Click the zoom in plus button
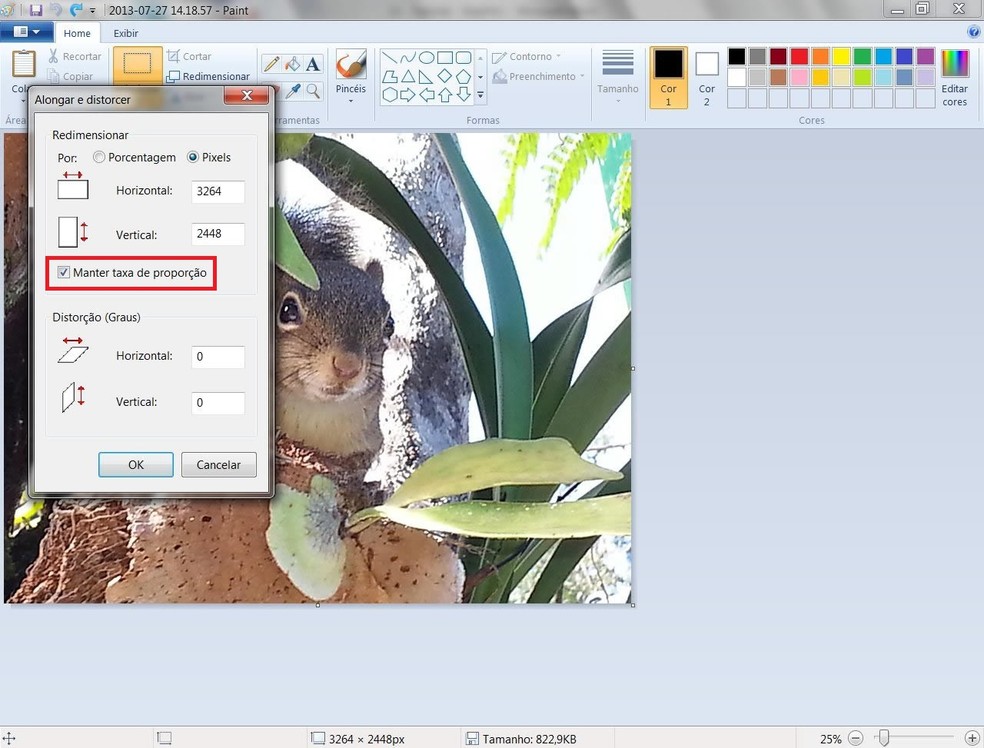984x748 pixels. 971,738
